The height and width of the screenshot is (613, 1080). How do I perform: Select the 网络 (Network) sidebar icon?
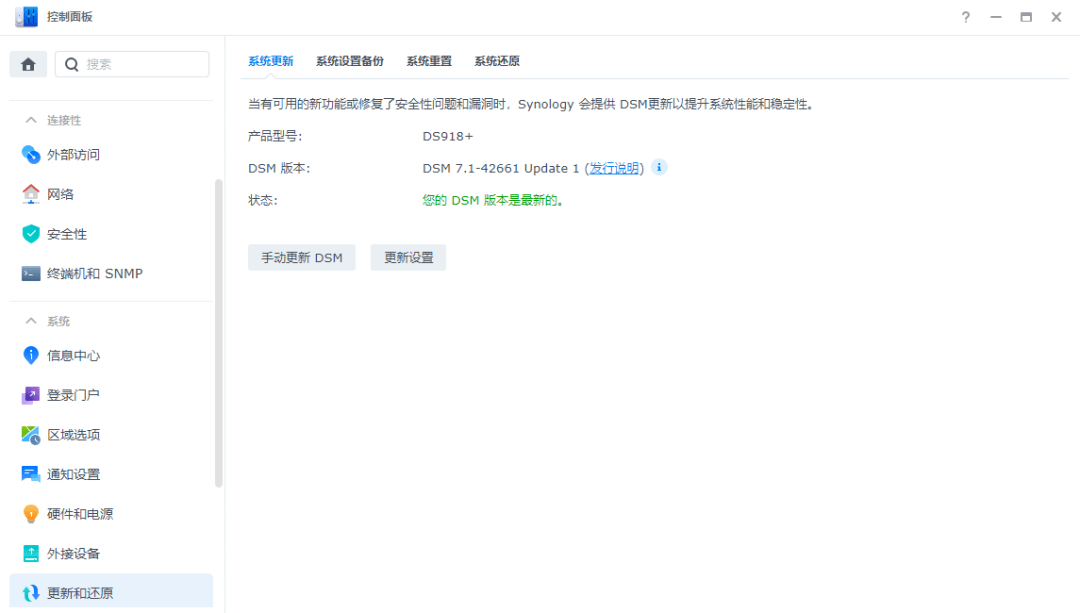30,194
